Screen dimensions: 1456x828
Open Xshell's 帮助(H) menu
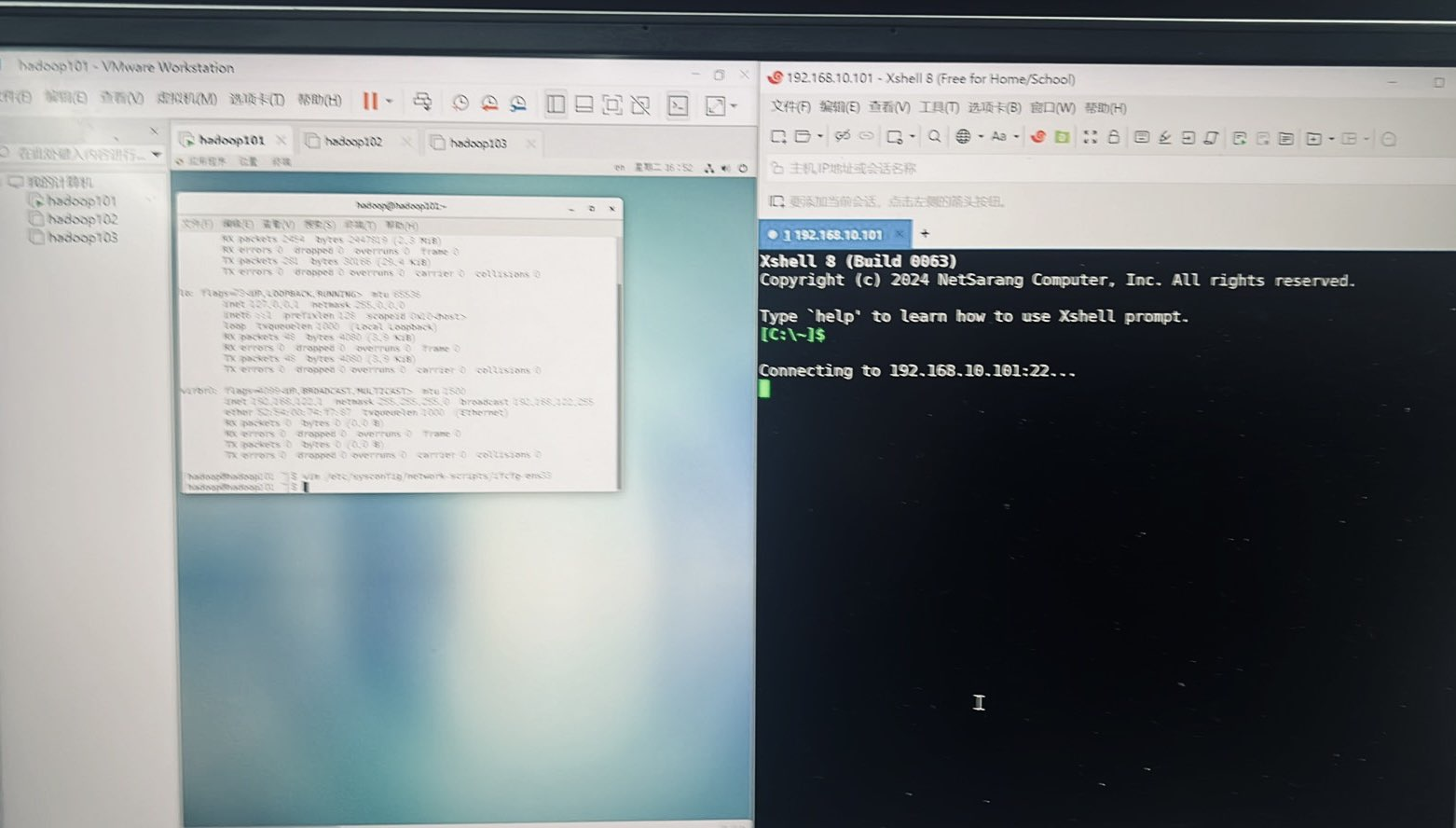coord(1106,107)
